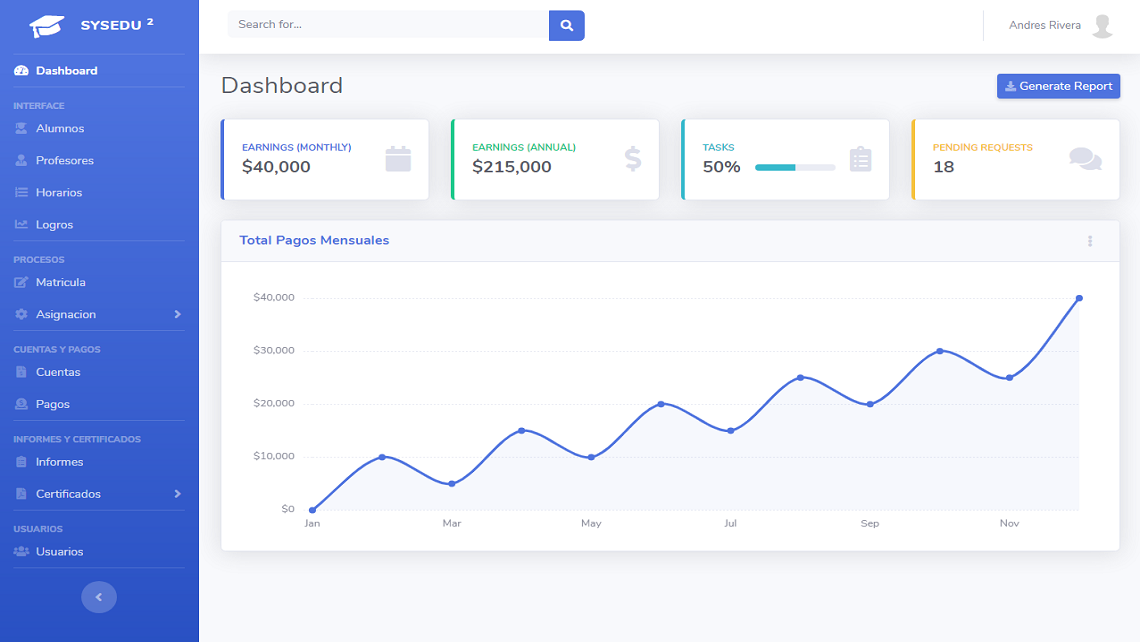Open Alumnos in the sidebar
The width and height of the screenshot is (1140, 642).
pos(60,129)
